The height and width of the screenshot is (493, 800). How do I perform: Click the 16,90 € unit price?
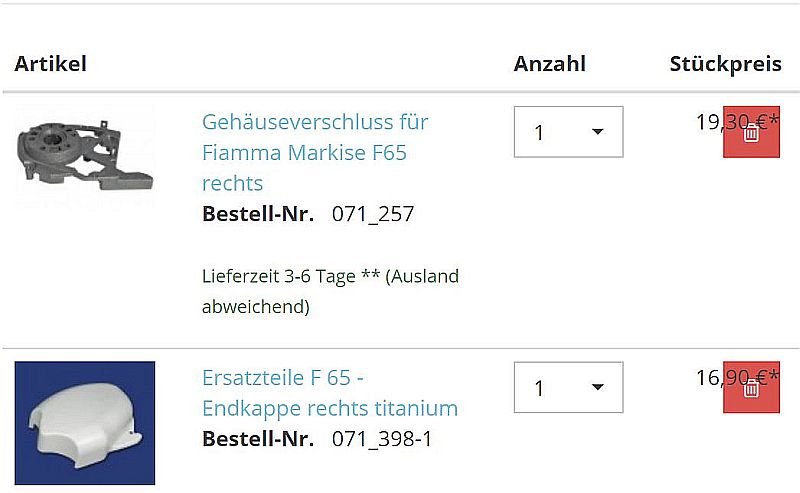point(714,377)
